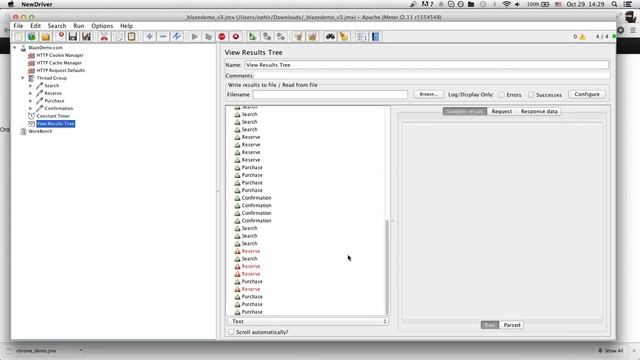Click the Start no pauses icon
Image resolution: width=640 pixels, height=360 pixels.
tap(208, 37)
